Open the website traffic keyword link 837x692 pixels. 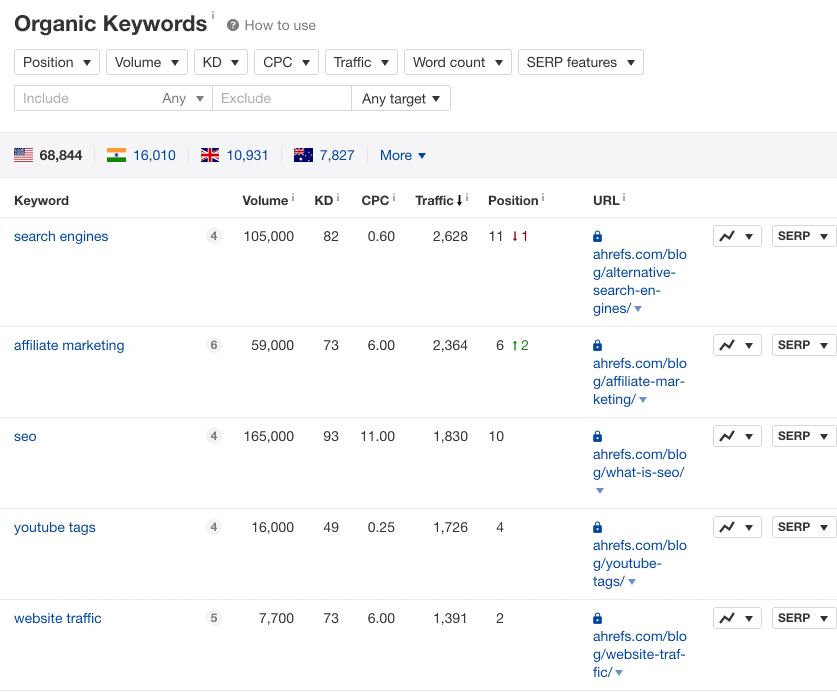click(x=58, y=618)
